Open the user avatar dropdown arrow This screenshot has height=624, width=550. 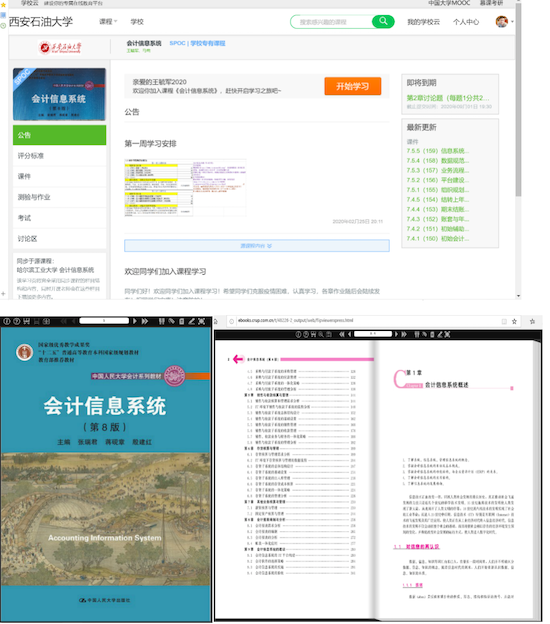tap(512, 22)
